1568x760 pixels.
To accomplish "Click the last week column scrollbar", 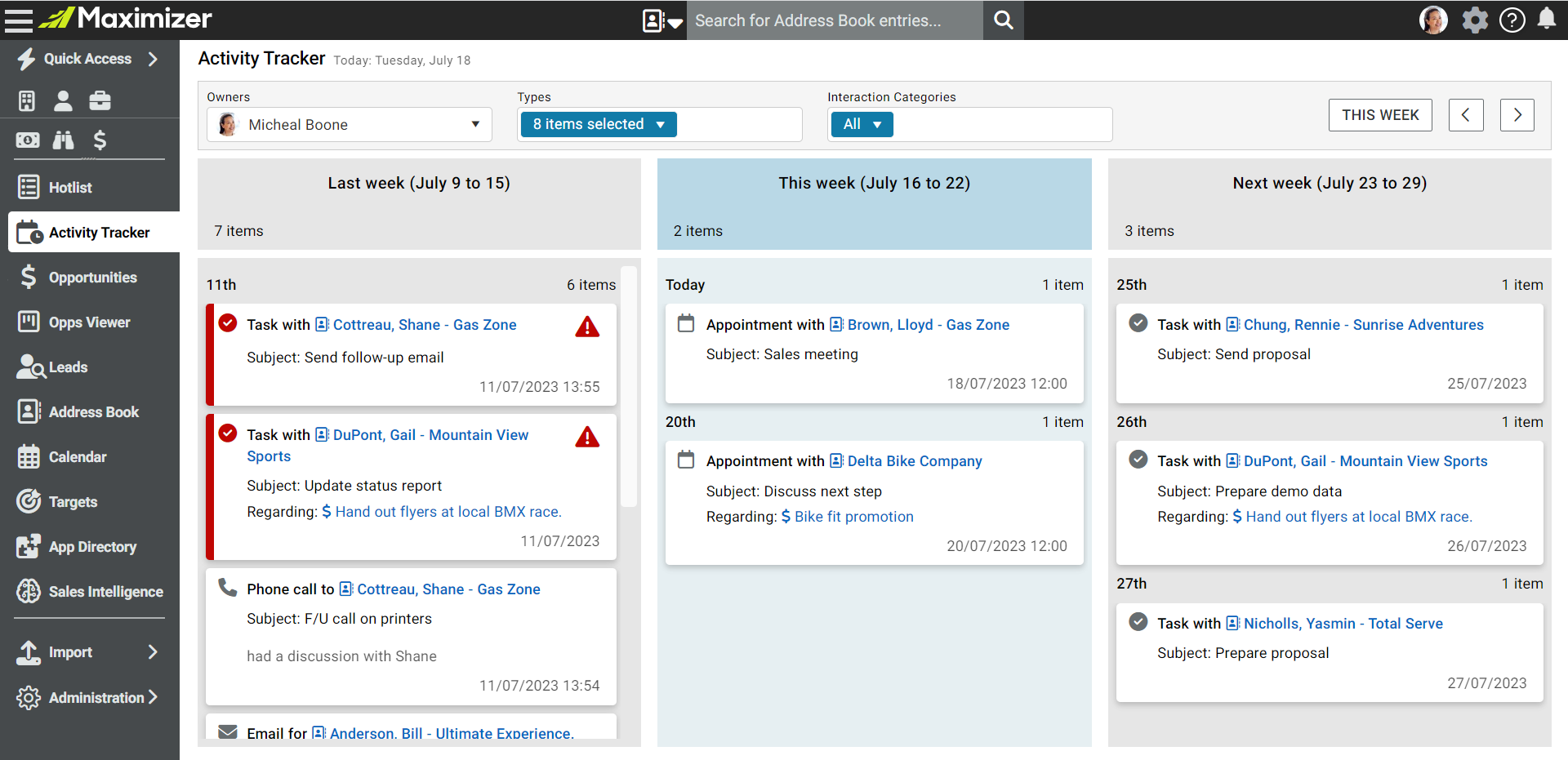I will (x=629, y=387).
